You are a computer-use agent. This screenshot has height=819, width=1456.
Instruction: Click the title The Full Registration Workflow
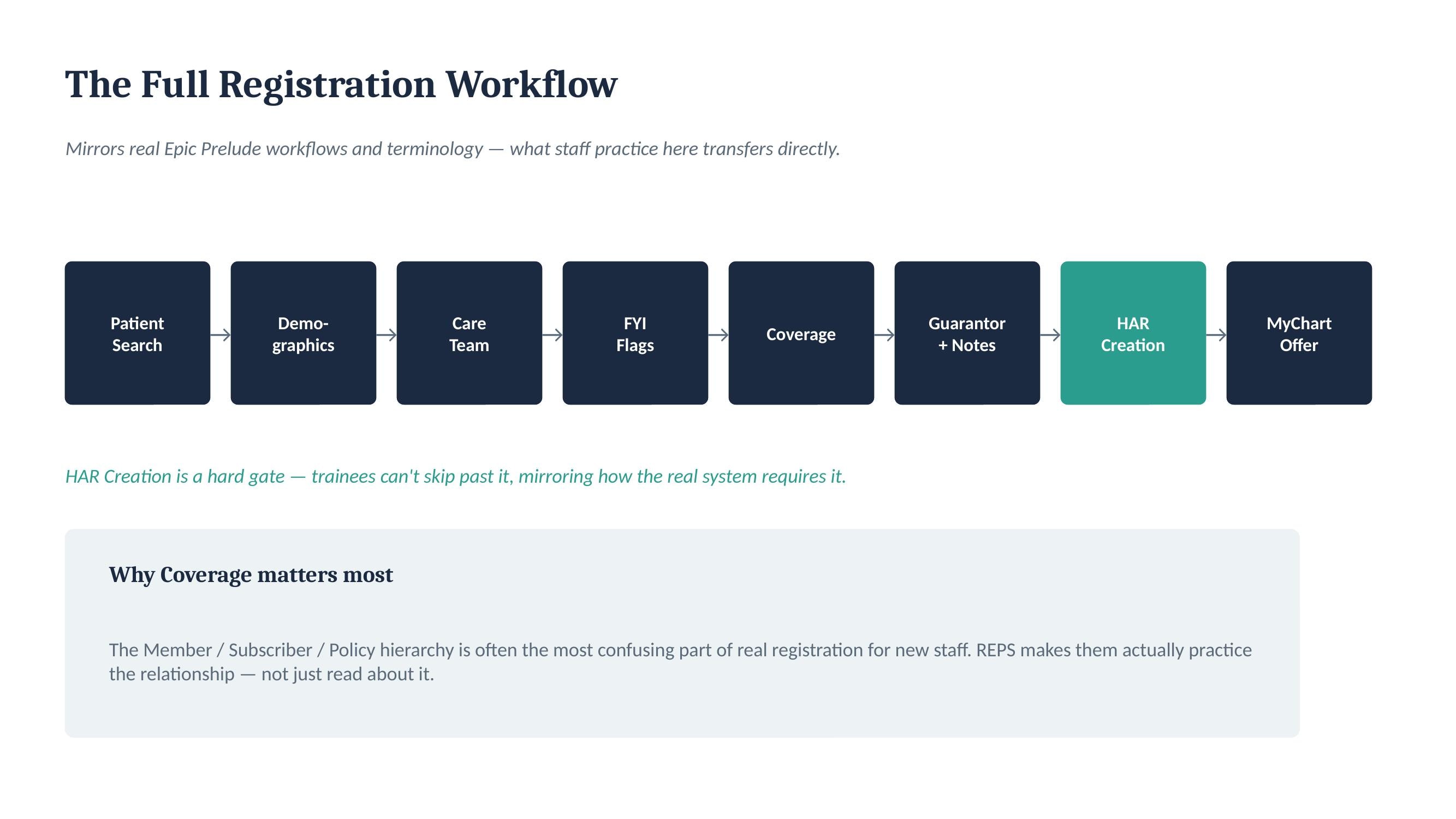pos(341,85)
